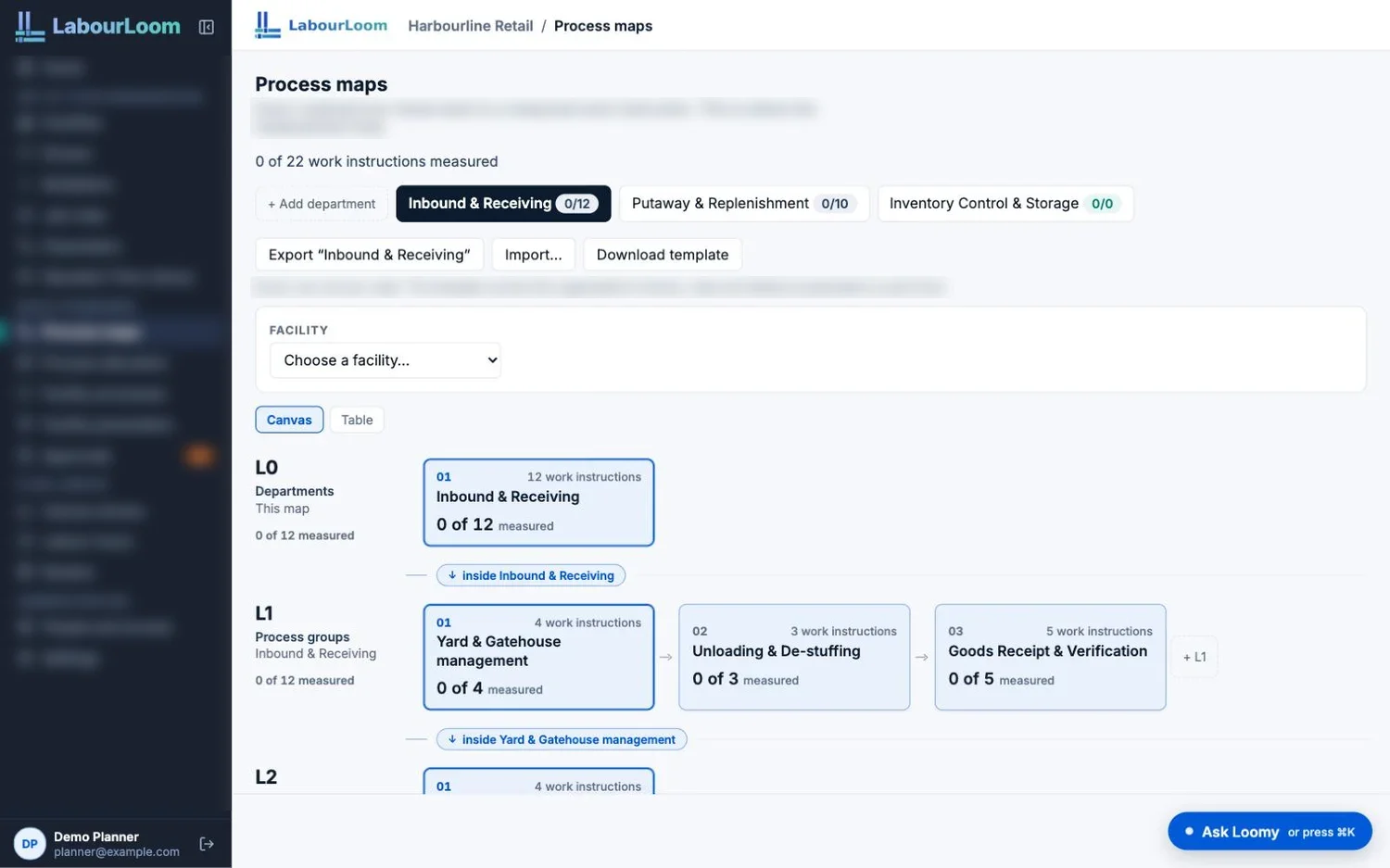Screen dimensions: 1390x868
Task: Open the Inventory Control & Storage tab
Action: click(x=1005, y=204)
